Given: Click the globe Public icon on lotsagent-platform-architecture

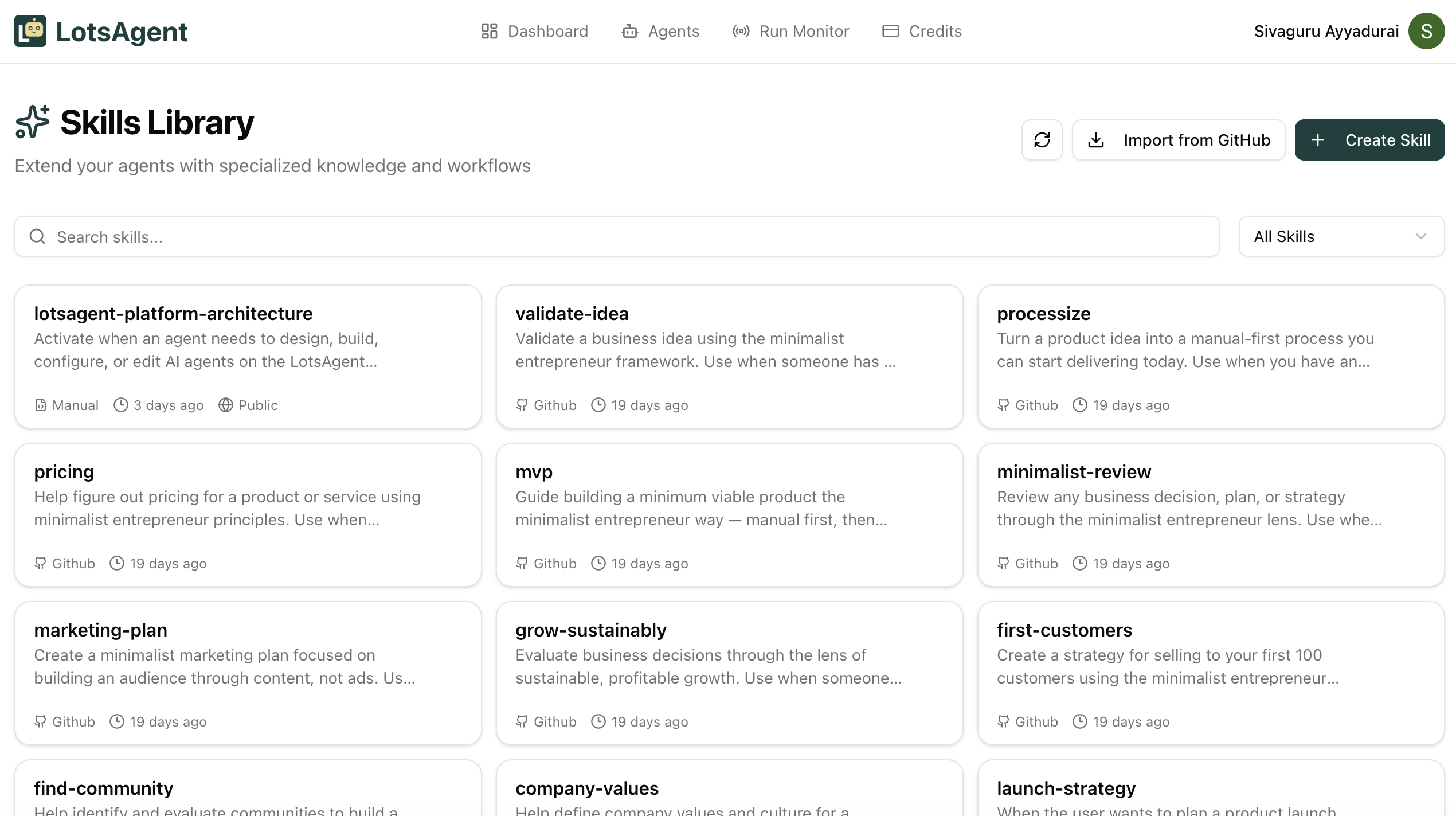Looking at the screenshot, I should tap(226, 405).
